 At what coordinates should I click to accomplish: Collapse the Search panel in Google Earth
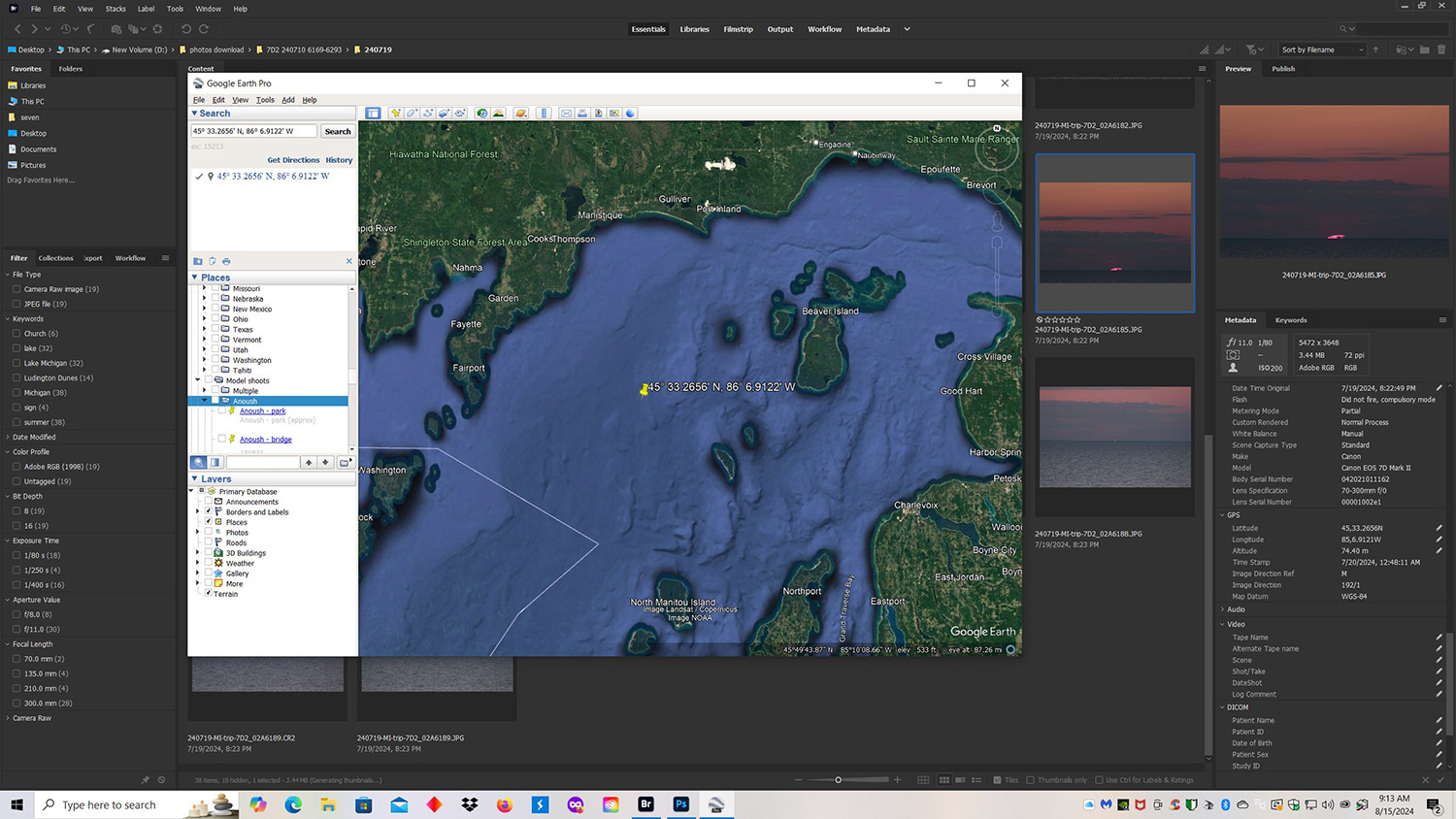click(194, 114)
